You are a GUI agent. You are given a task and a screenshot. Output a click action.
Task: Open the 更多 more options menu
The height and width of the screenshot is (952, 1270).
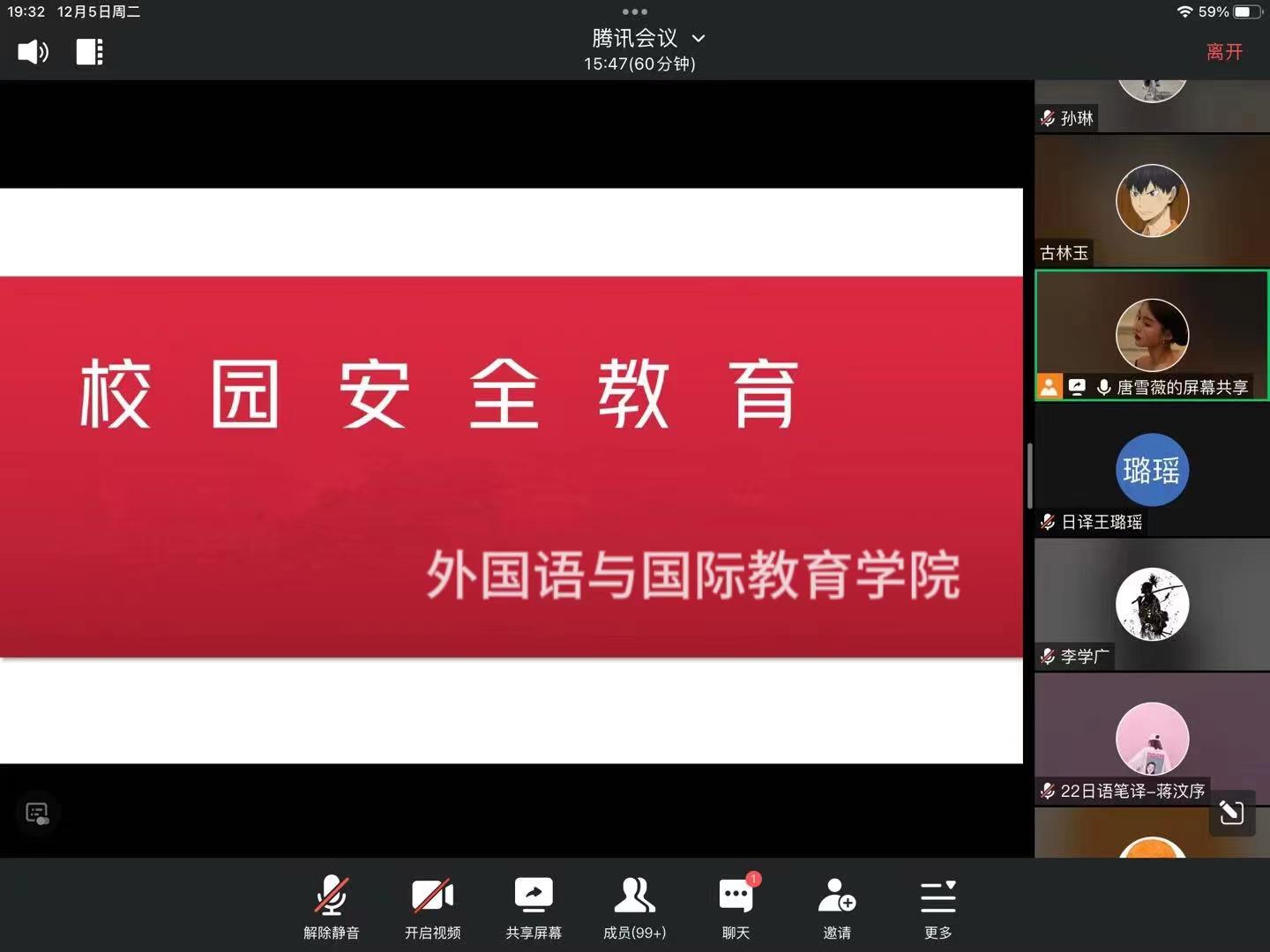pos(938,907)
